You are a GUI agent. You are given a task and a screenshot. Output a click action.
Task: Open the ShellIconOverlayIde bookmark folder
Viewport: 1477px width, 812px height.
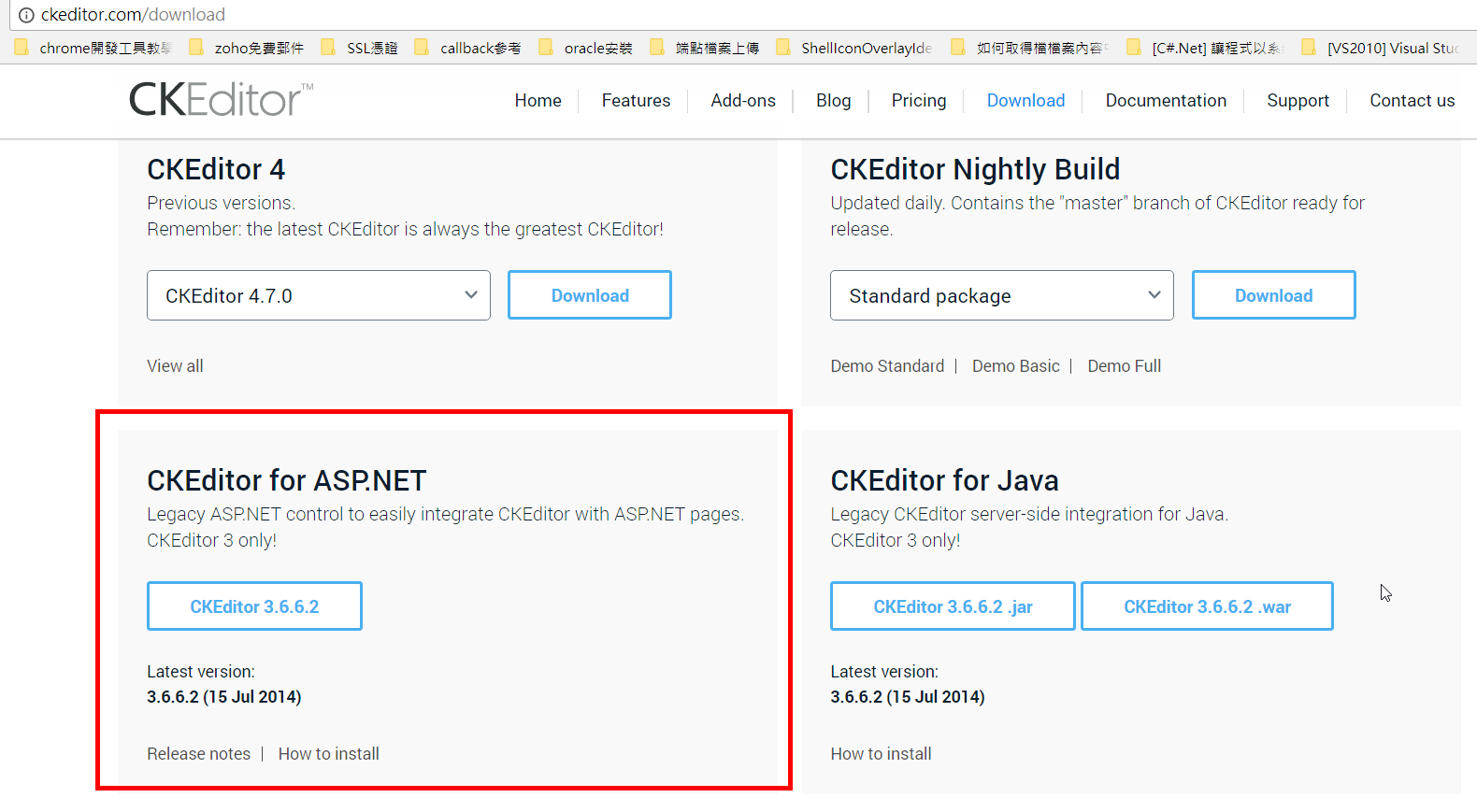[x=854, y=48]
